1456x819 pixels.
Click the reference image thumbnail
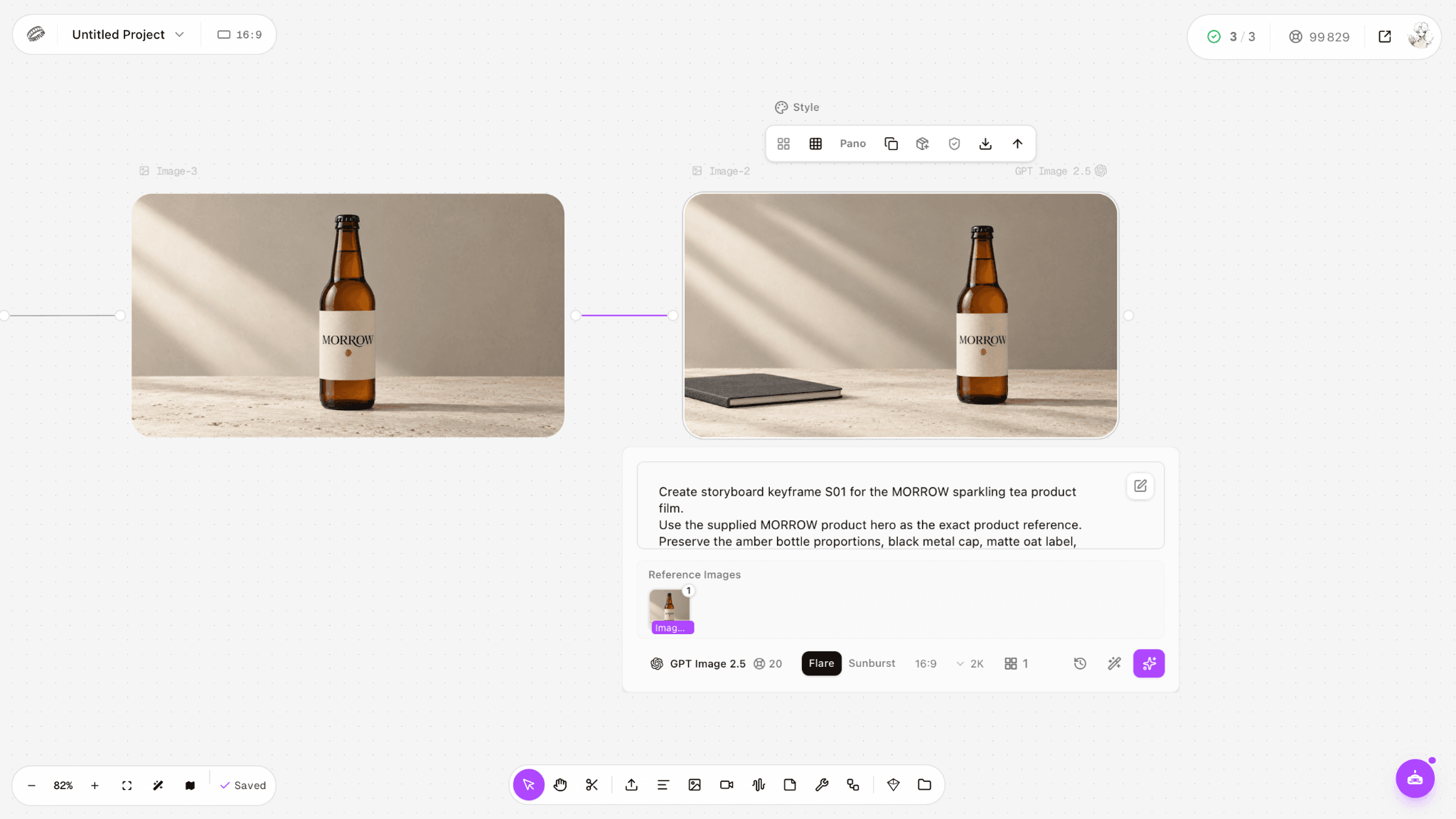(x=670, y=610)
